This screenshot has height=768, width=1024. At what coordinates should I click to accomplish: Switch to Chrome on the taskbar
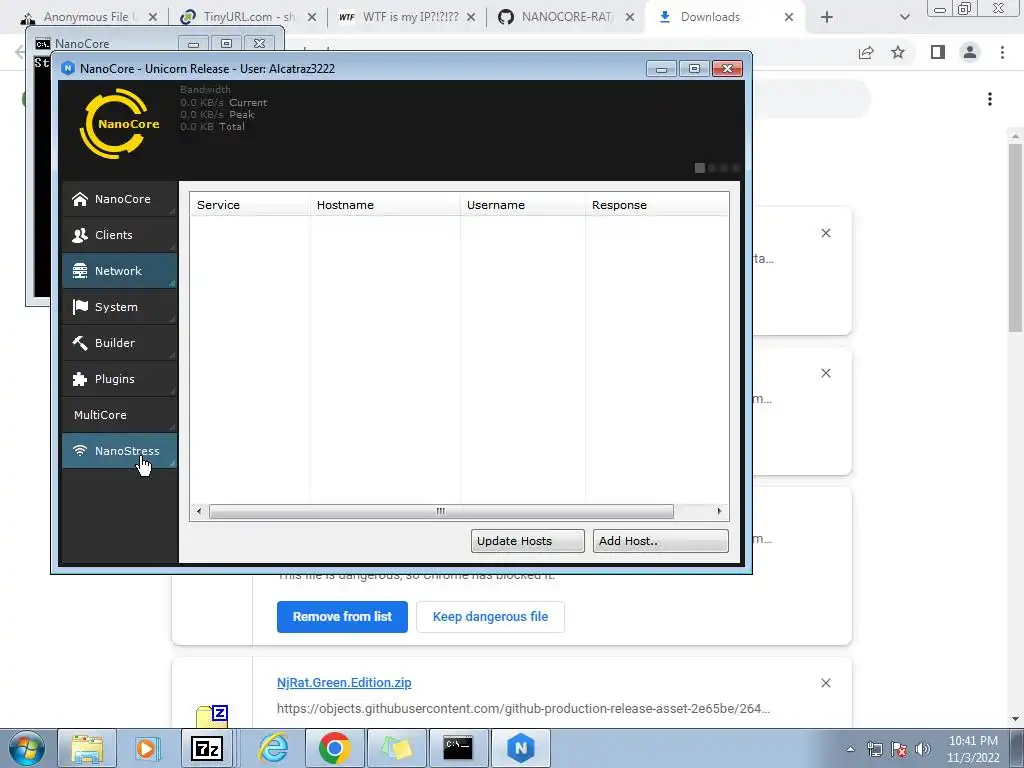[334, 748]
